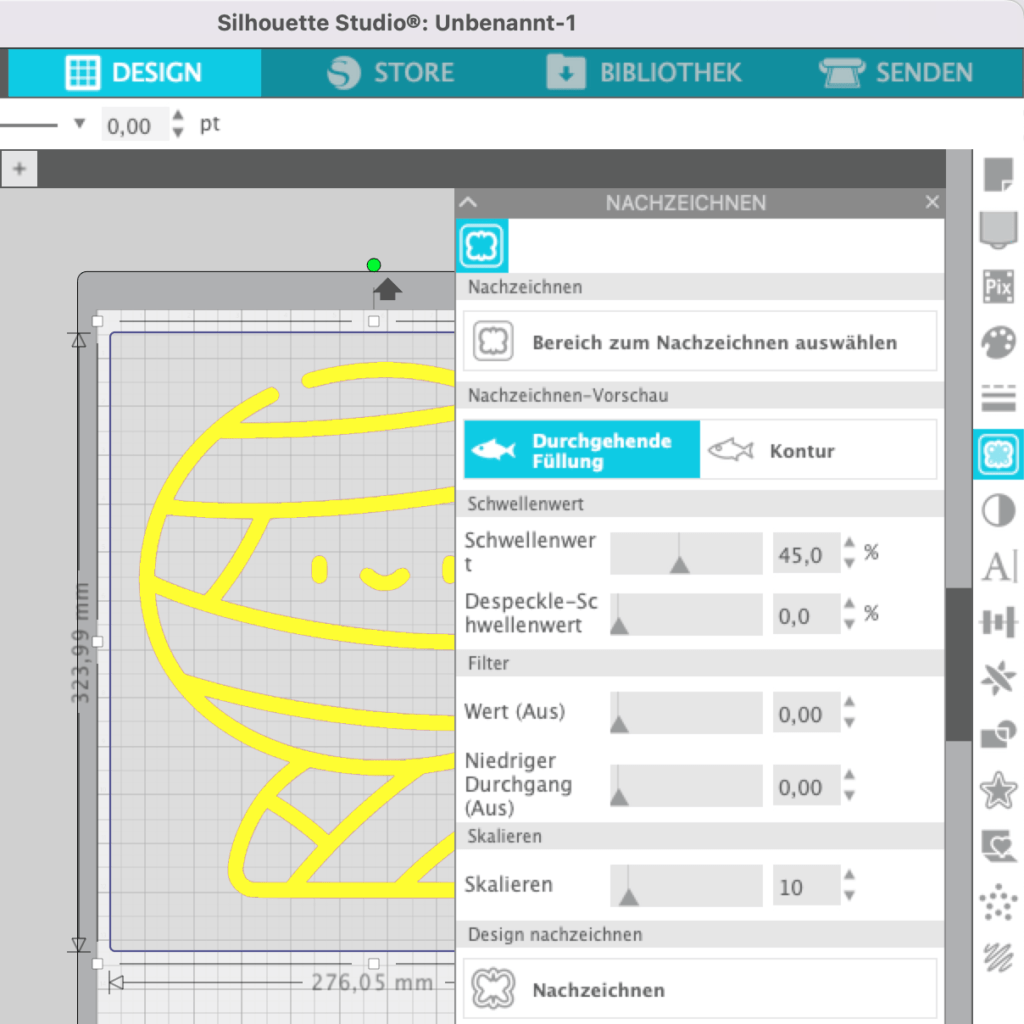Open the text style 'A' panel

pyautogui.click(x=998, y=566)
